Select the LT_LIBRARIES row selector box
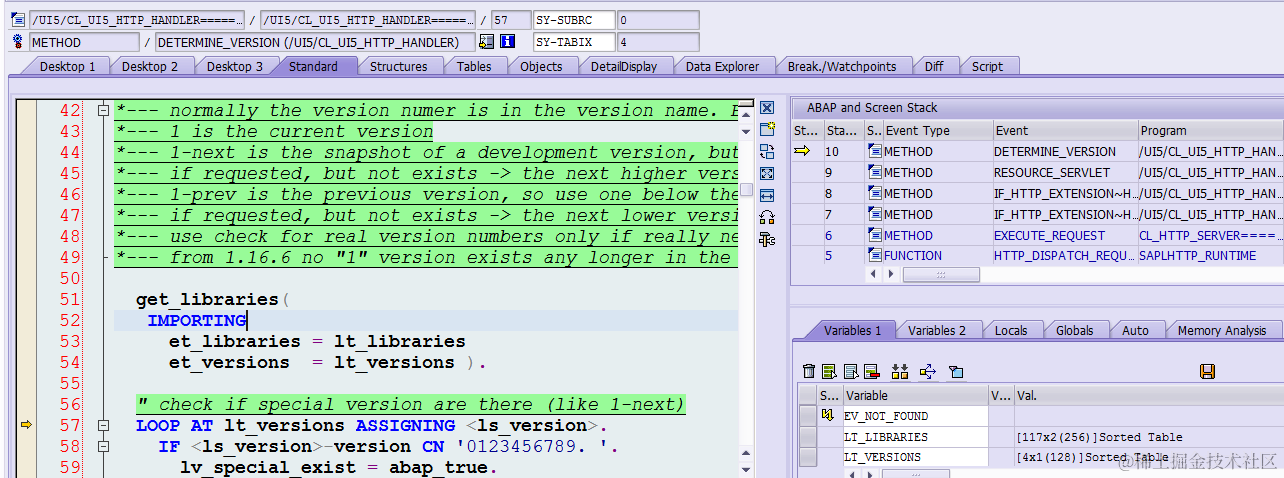 pos(808,436)
